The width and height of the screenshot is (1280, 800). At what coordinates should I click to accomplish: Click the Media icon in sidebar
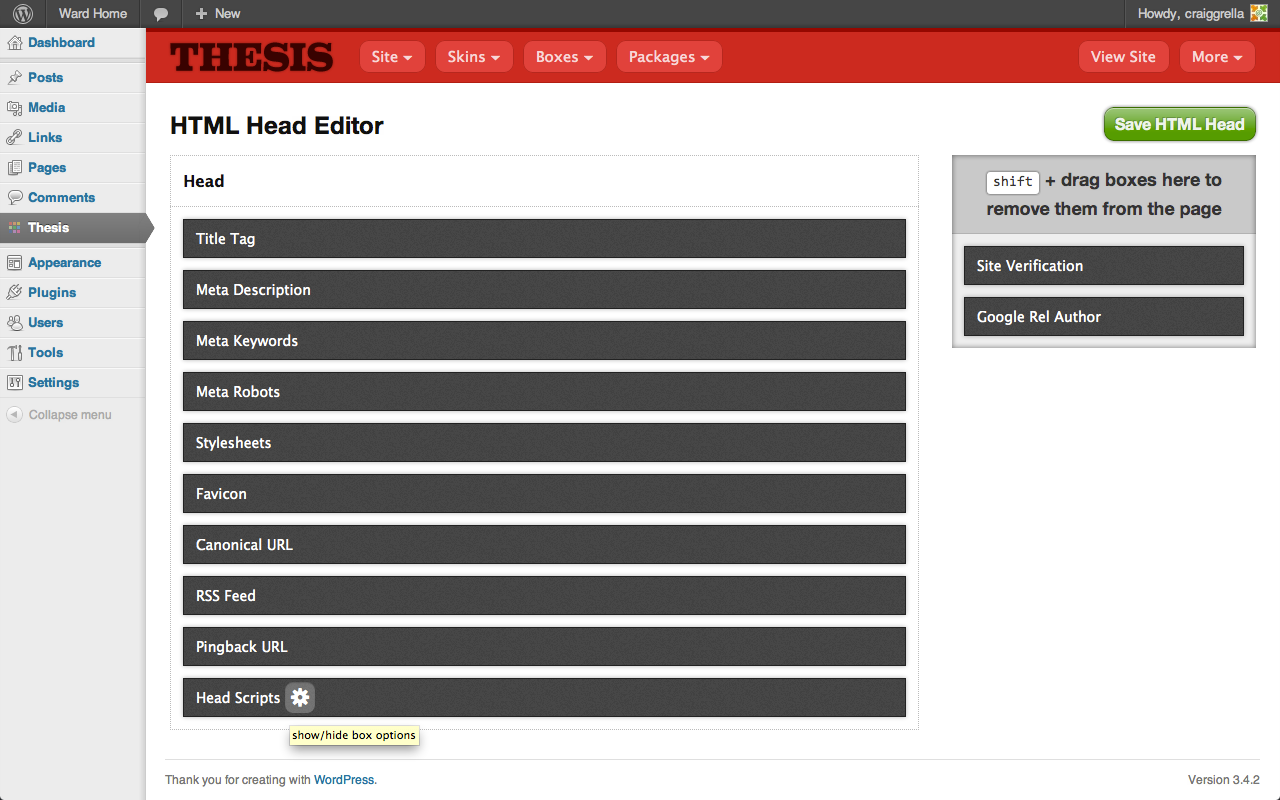click(14, 108)
